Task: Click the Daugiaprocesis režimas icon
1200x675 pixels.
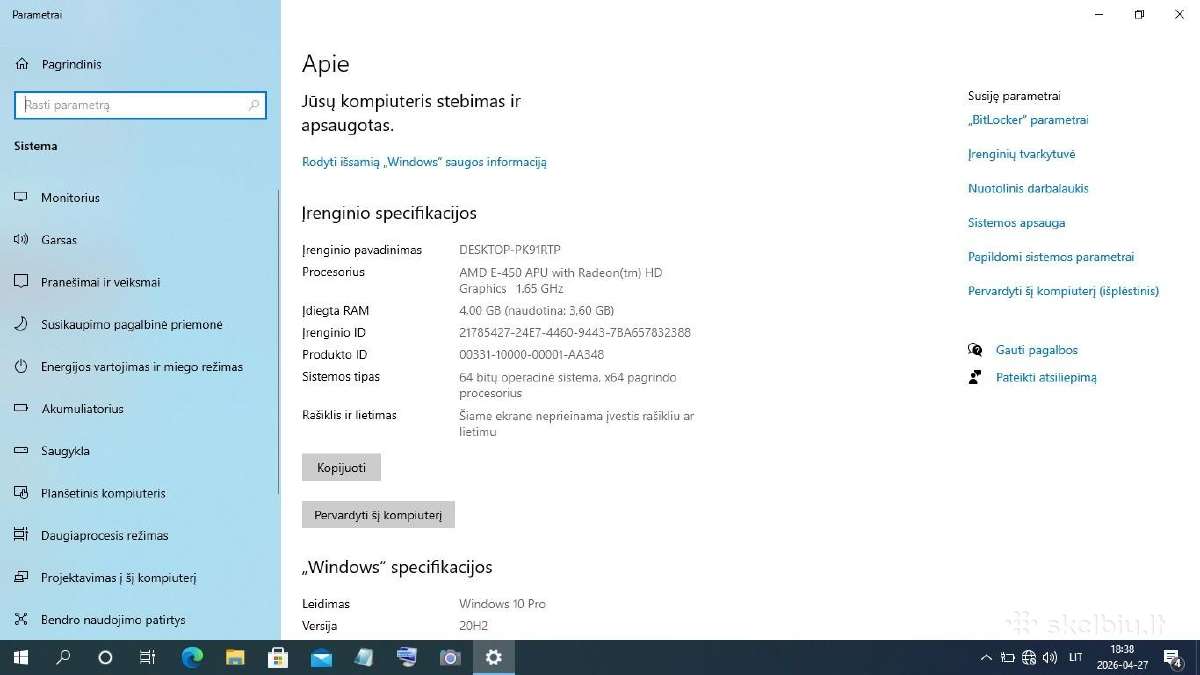Action: (21, 535)
